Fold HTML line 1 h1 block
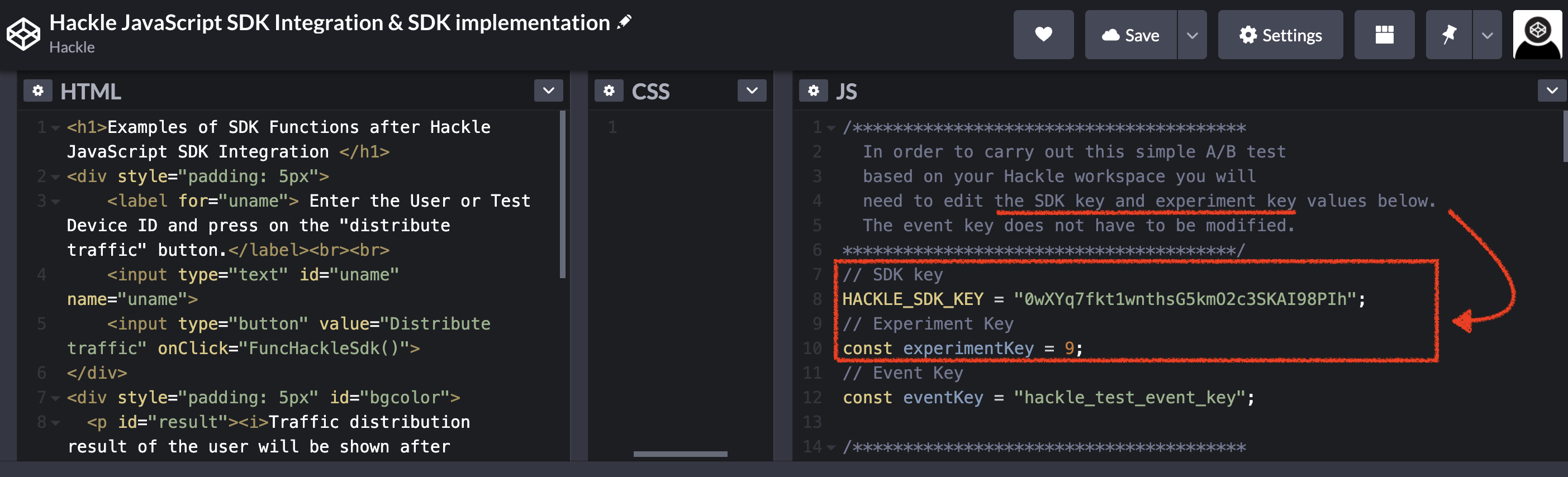Image resolution: width=1568 pixels, height=477 pixels. click(55, 128)
